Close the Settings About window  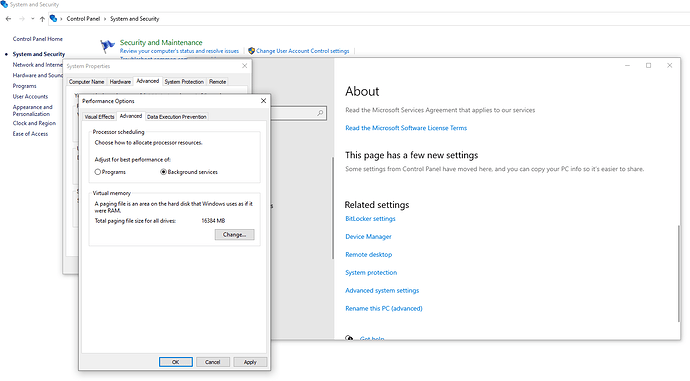tap(669, 66)
